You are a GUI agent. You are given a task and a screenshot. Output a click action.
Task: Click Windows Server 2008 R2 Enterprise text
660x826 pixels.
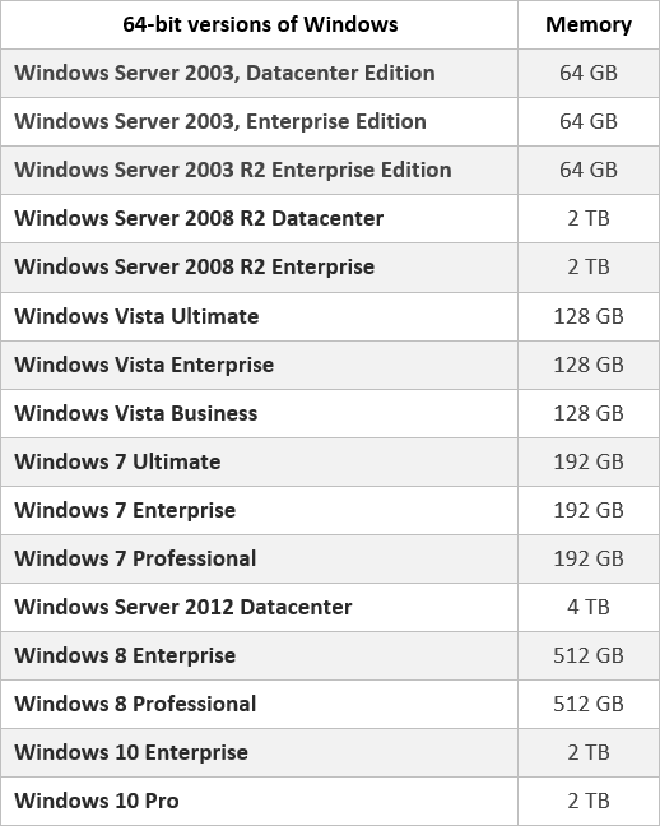[x=195, y=267]
